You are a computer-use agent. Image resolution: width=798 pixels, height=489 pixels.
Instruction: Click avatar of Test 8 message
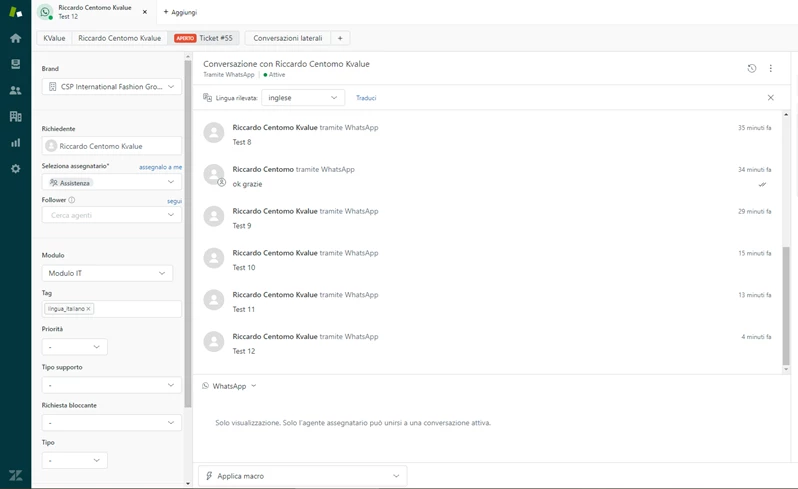click(x=214, y=133)
